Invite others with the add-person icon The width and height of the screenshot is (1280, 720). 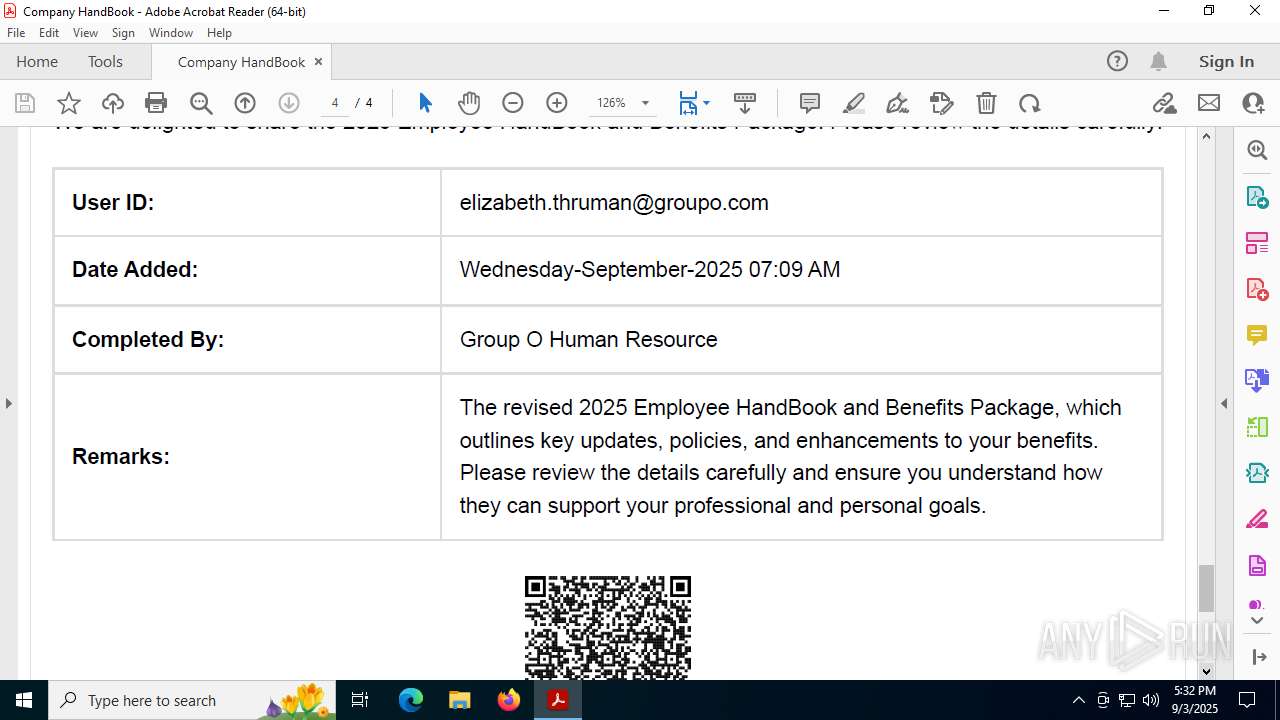pyautogui.click(x=1253, y=103)
